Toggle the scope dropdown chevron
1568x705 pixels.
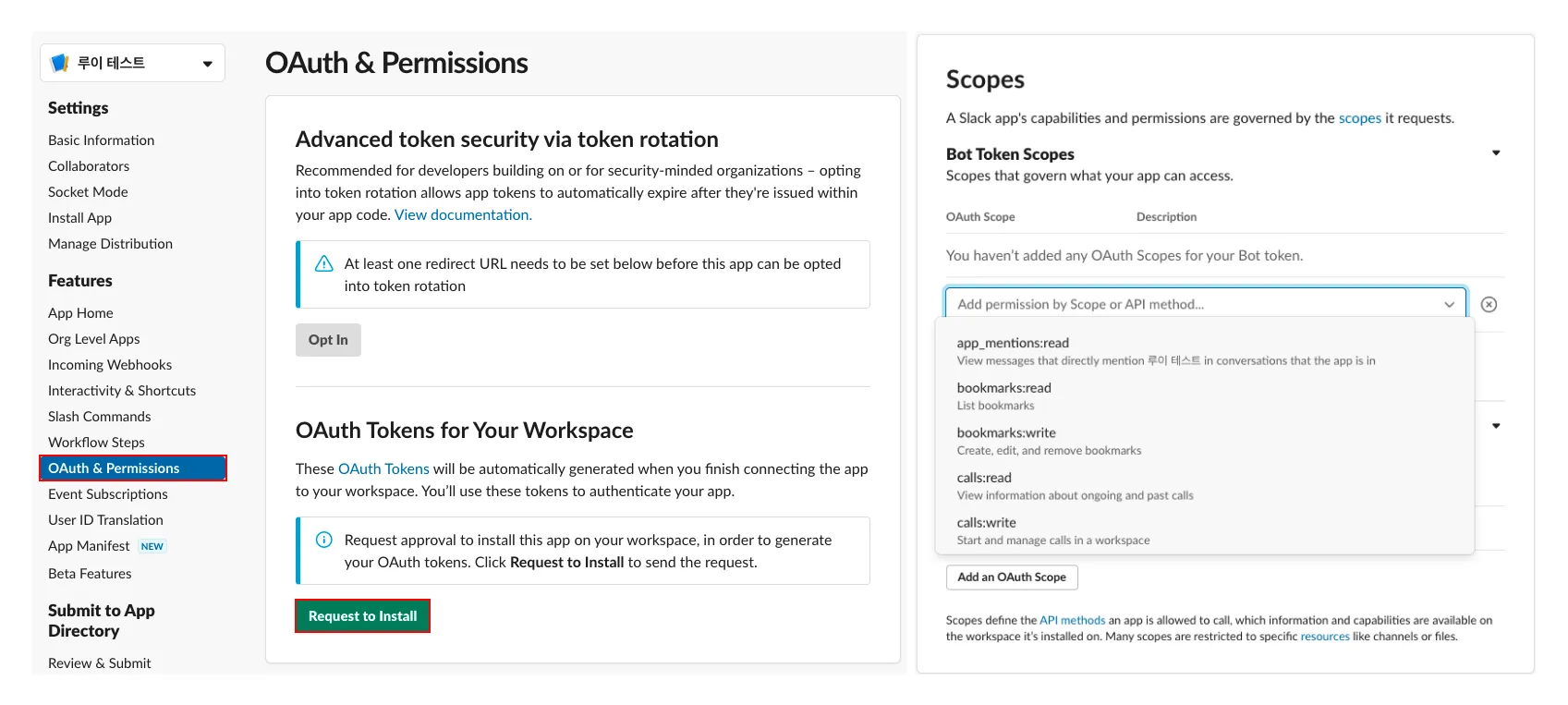click(1450, 304)
